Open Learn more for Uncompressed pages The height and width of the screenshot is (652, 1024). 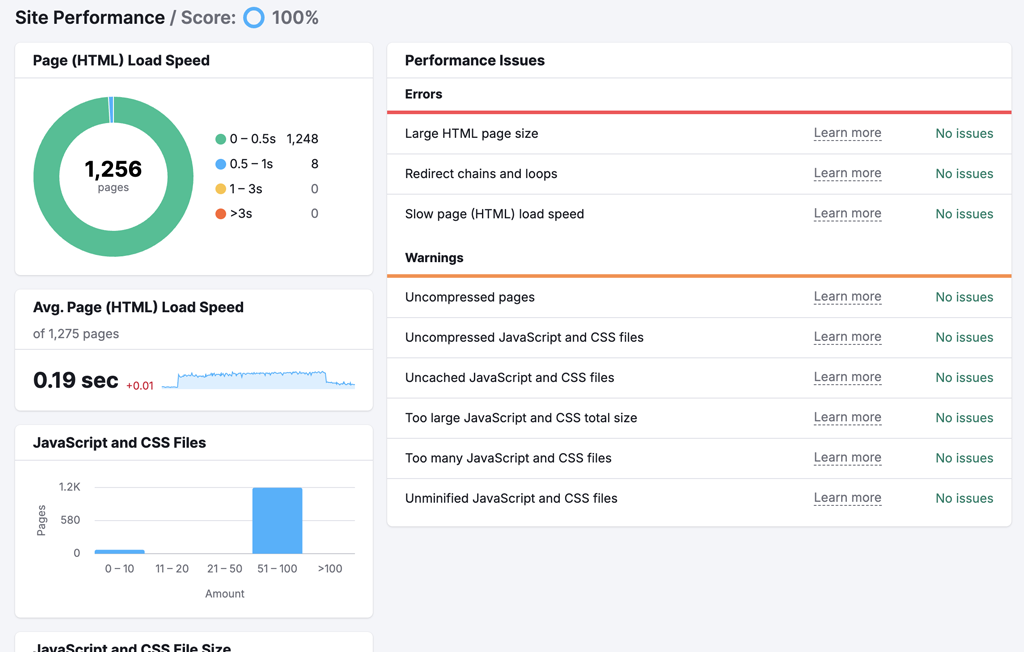coord(847,297)
